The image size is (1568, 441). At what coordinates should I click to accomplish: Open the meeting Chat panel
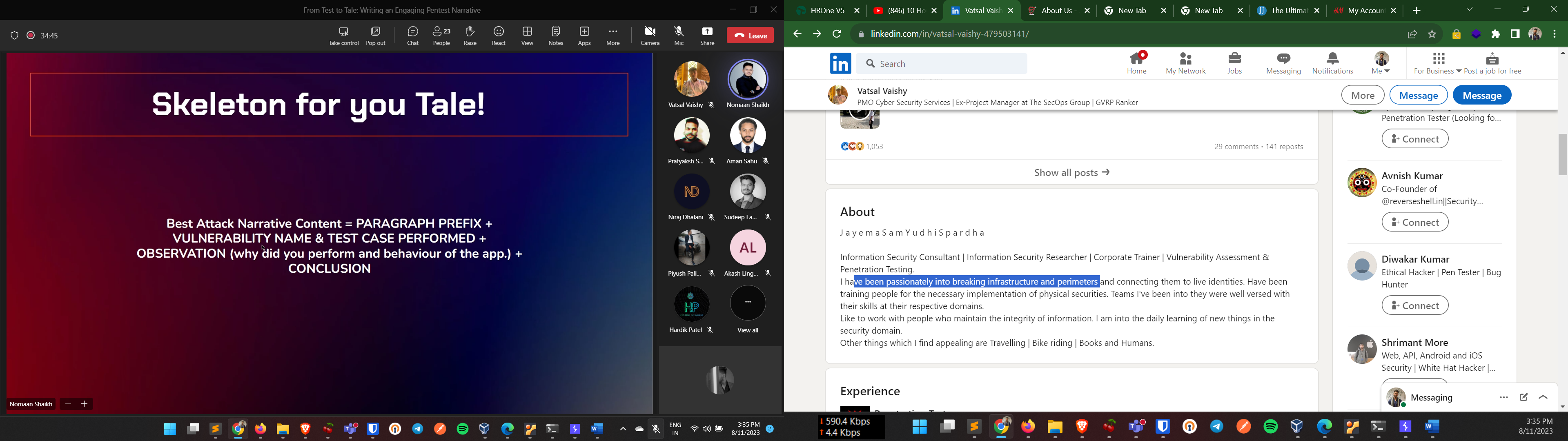(x=413, y=36)
